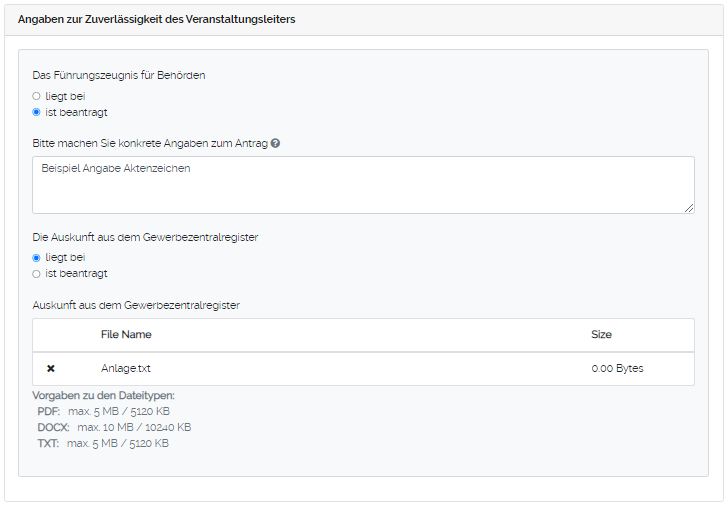Click the PDF max. 5 MB line

pyautogui.click(x=104, y=411)
